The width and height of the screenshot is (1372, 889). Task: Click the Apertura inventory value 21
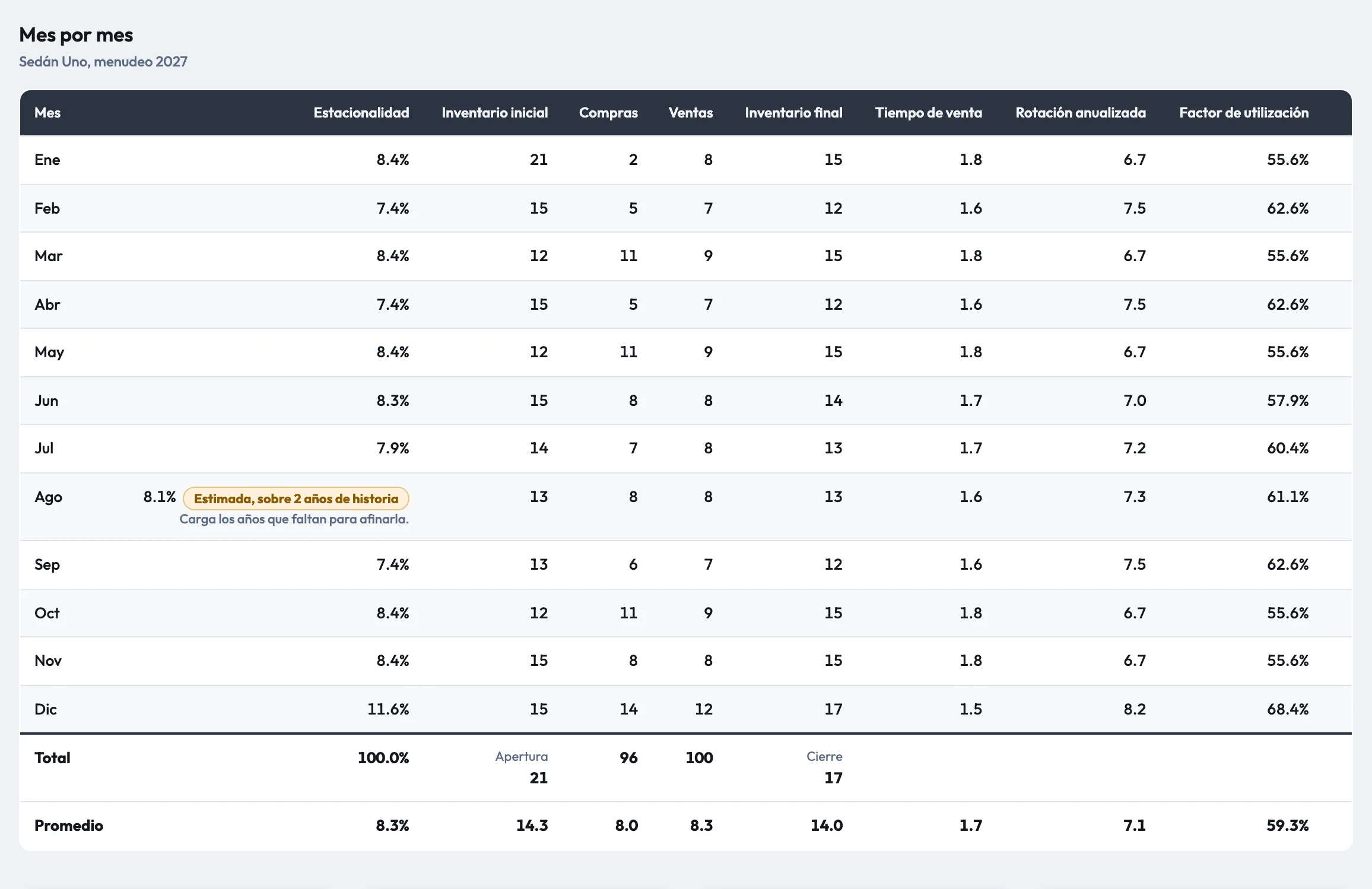pos(538,778)
